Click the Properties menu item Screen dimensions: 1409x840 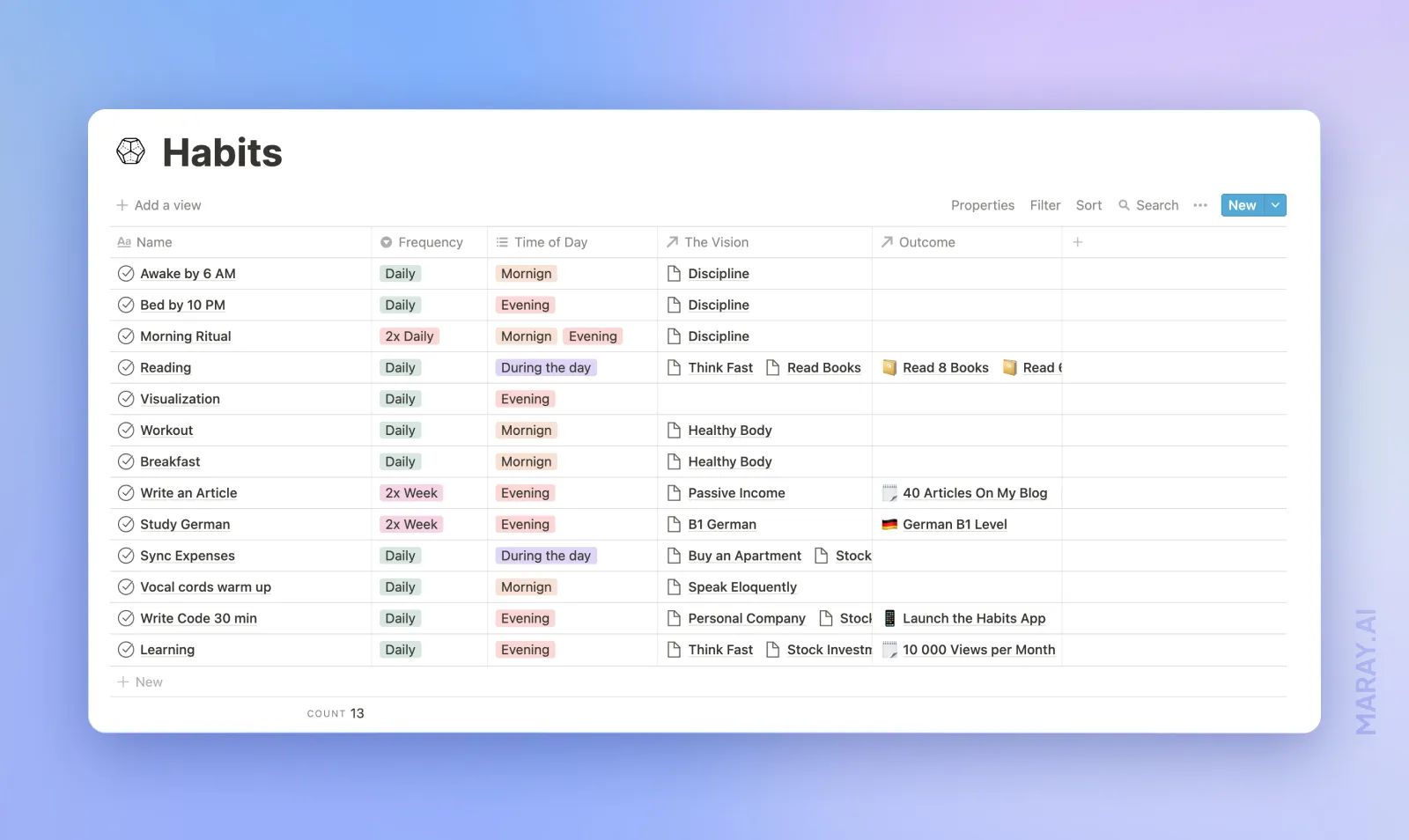point(982,204)
